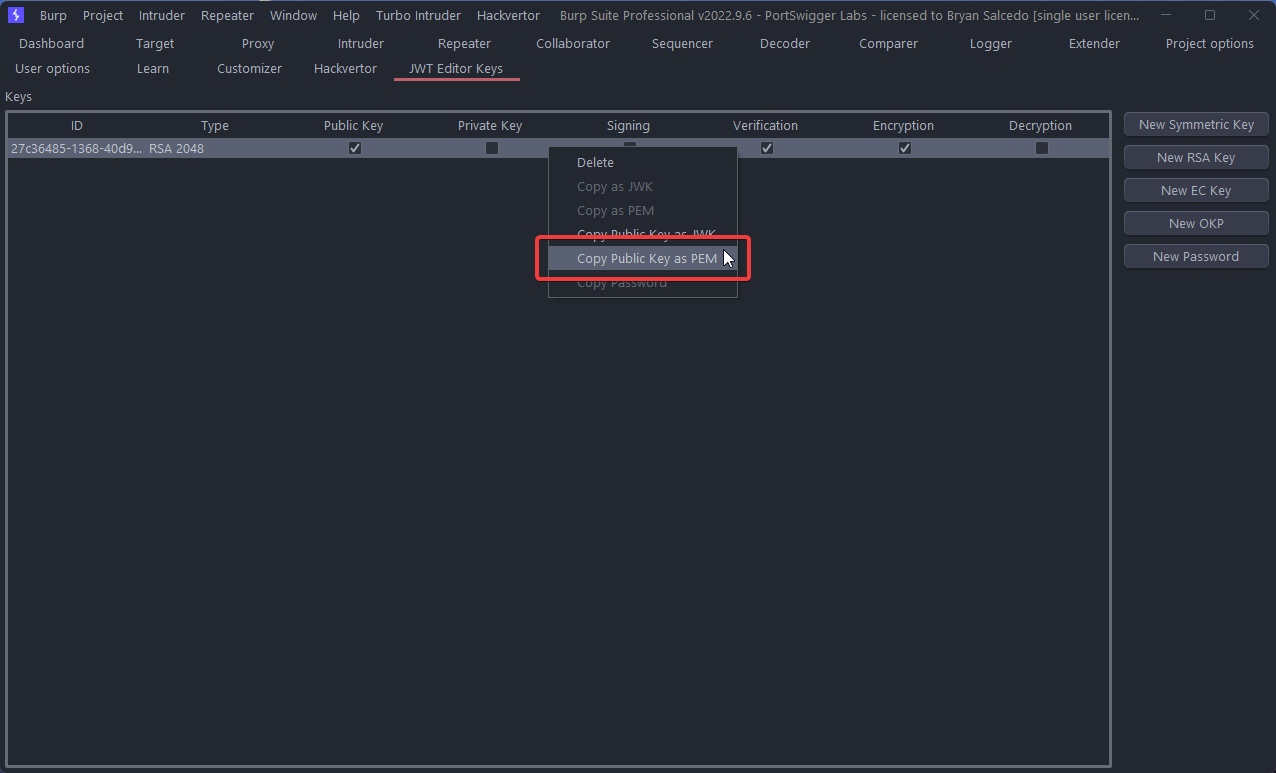Open the Help menu
This screenshot has height=773, width=1276.
(346, 15)
